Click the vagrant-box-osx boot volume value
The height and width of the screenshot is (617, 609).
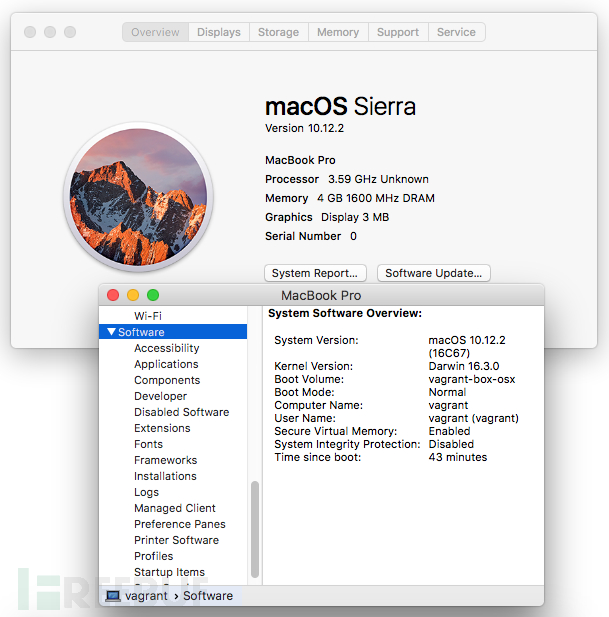pyautogui.click(x=472, y=379)
